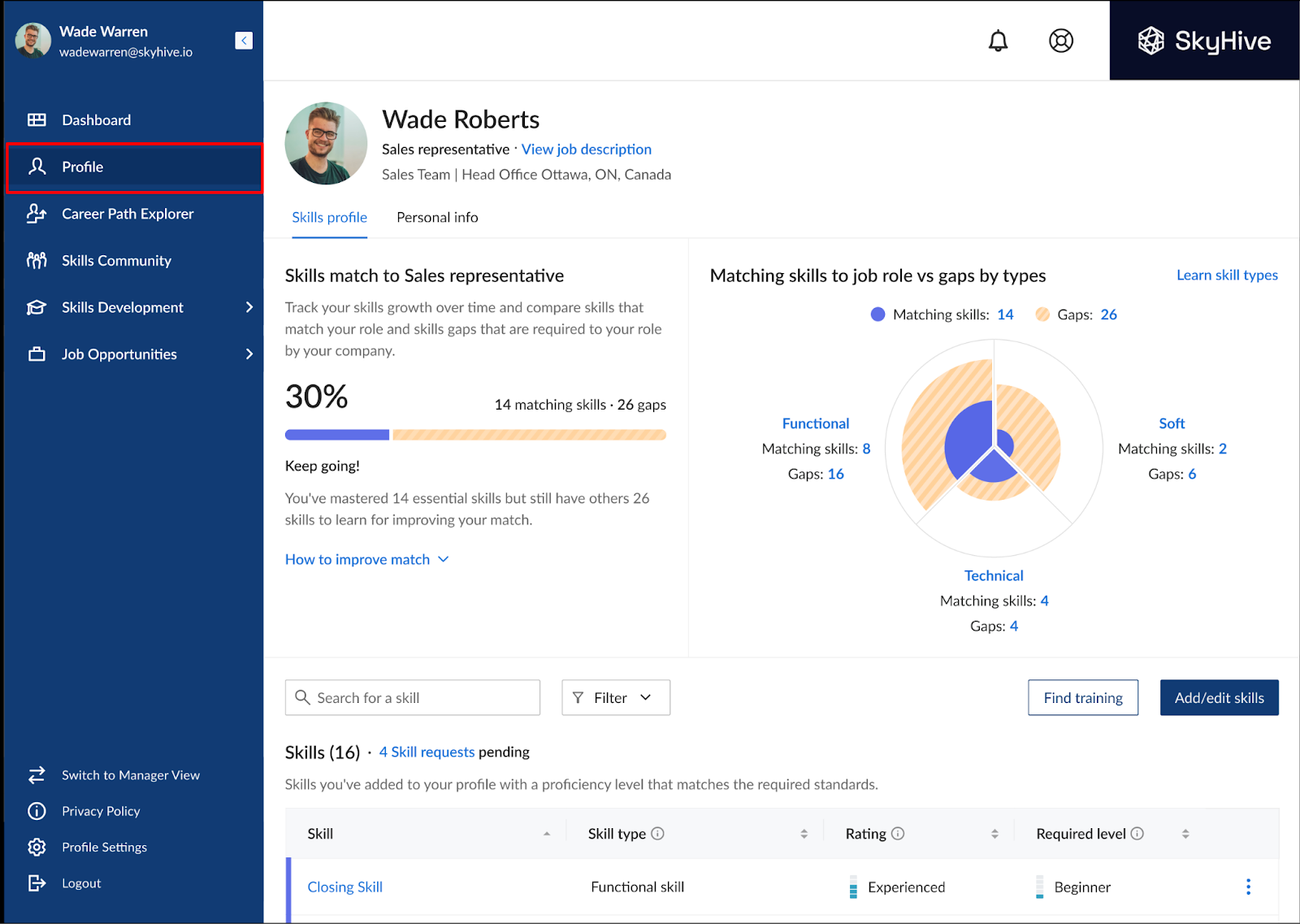The width and height of the screenshot is (1300, 924).
Task: Sort the table by Rating
Action: [x=994, y=834]
